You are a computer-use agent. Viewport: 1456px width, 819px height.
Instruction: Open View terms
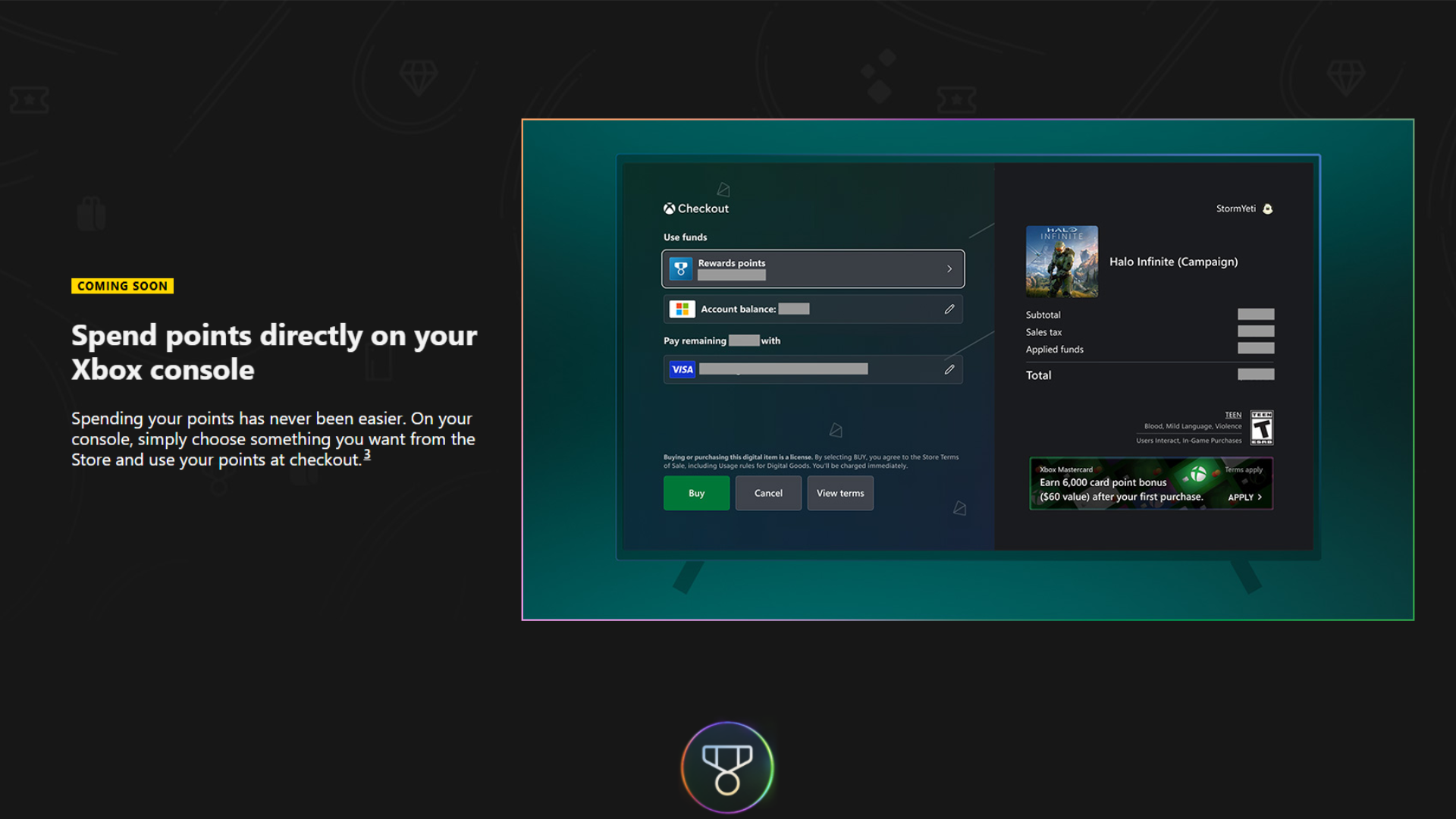840,493
